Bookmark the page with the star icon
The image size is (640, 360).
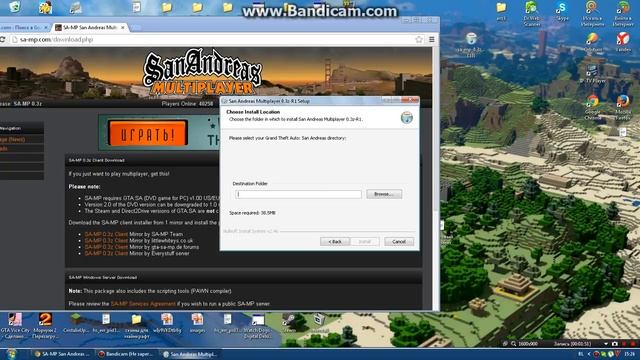(x=419, y=39)
